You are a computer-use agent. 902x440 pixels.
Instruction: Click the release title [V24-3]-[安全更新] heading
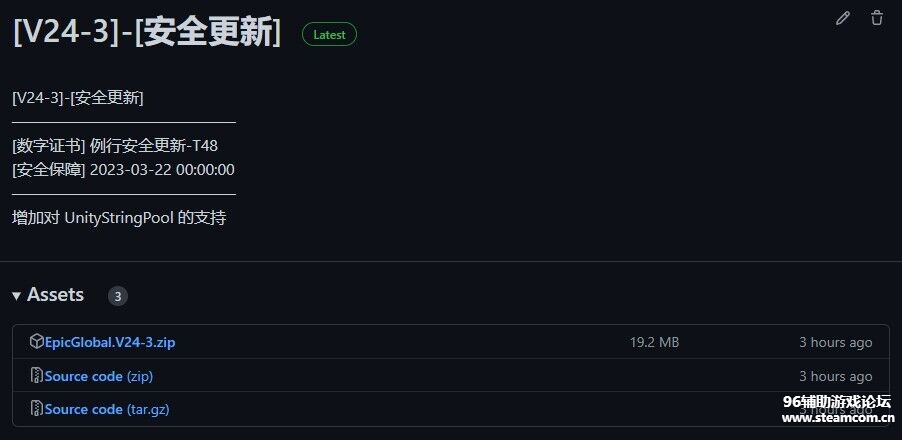146,32
